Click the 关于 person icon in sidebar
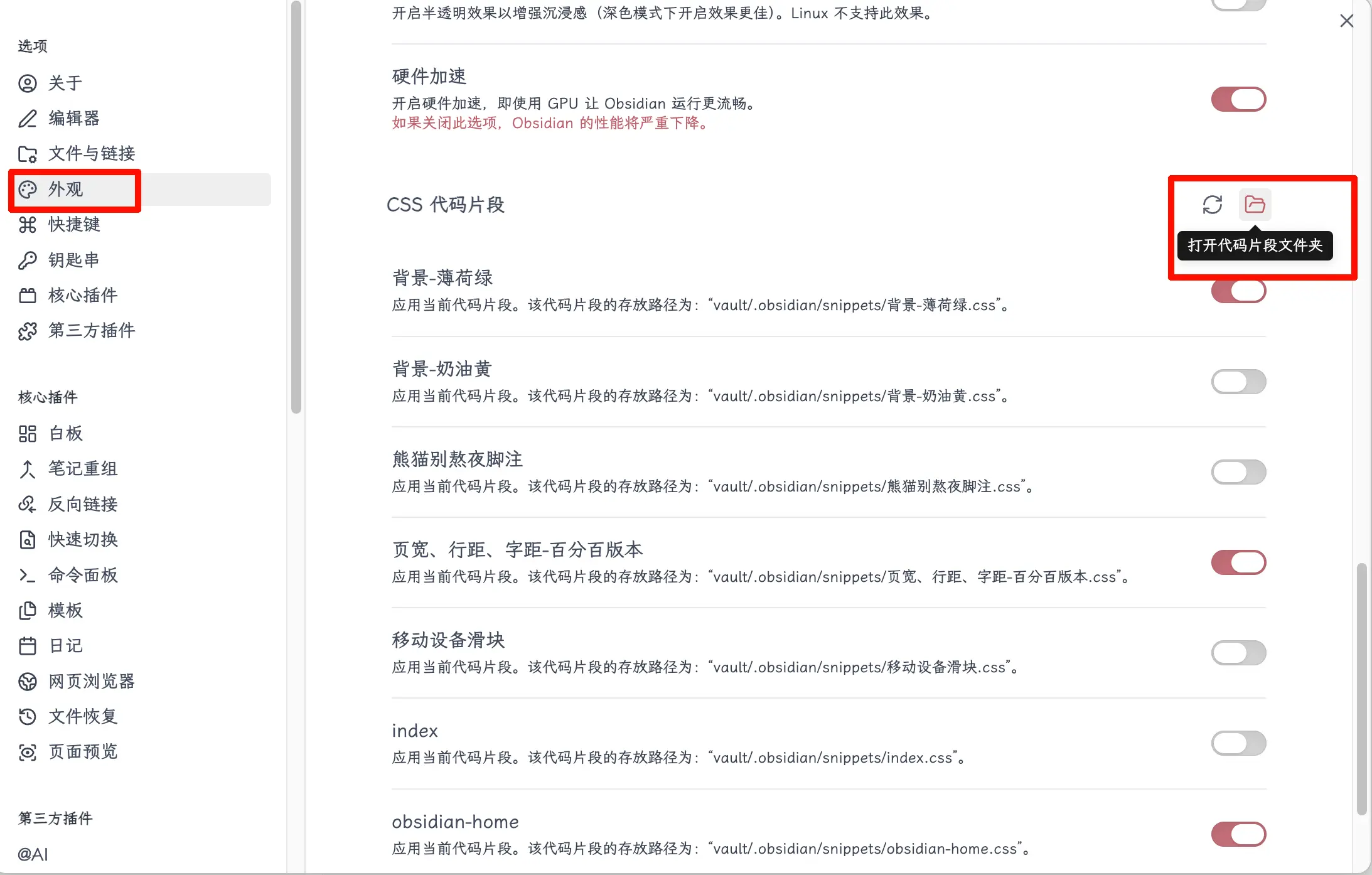Viewport: 1372px width, 875px height. click(x=28, y=83)
